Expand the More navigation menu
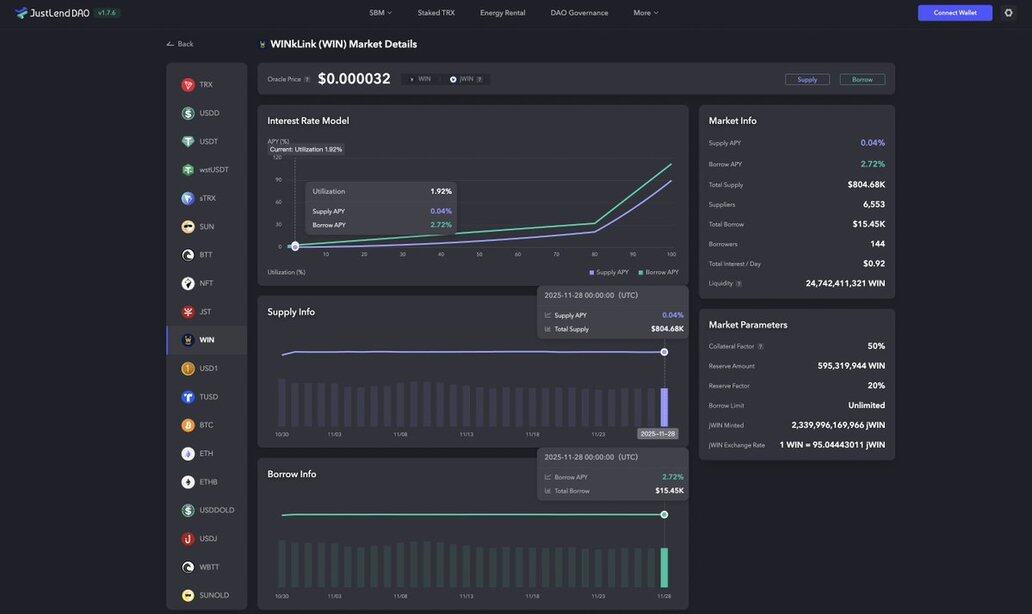Screen dimensions: 1032x614 pos(645,13)
